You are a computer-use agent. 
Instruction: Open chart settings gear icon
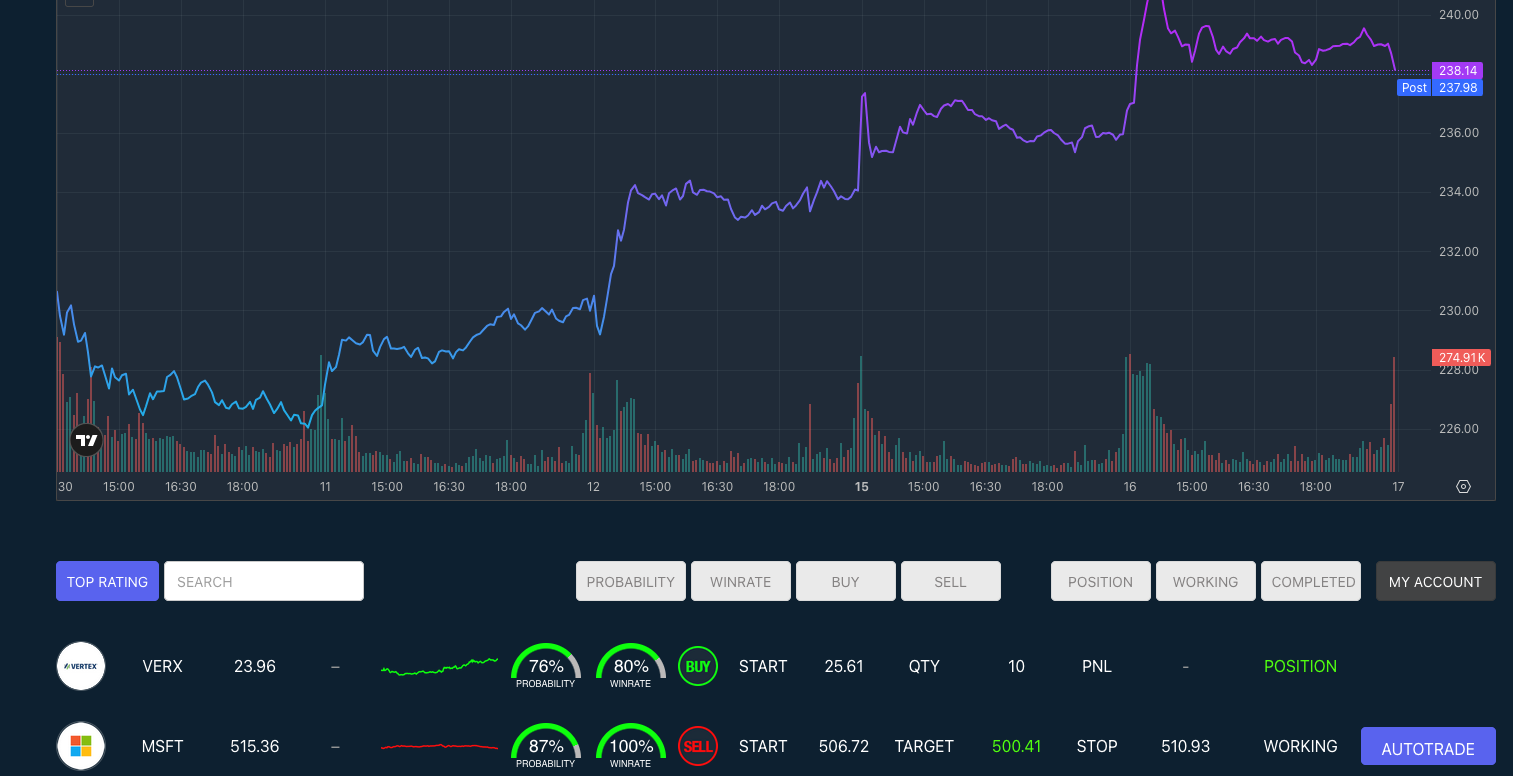pyautogui.click(x=1463, y=487)
